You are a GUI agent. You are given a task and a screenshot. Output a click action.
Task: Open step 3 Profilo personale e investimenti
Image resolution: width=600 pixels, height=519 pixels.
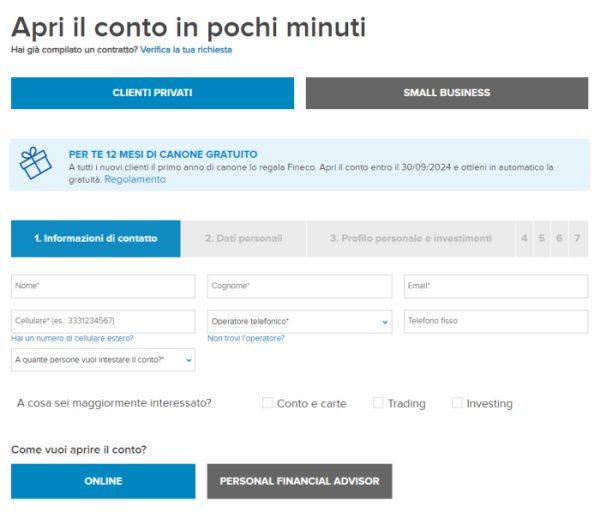(x=411, y=239)
